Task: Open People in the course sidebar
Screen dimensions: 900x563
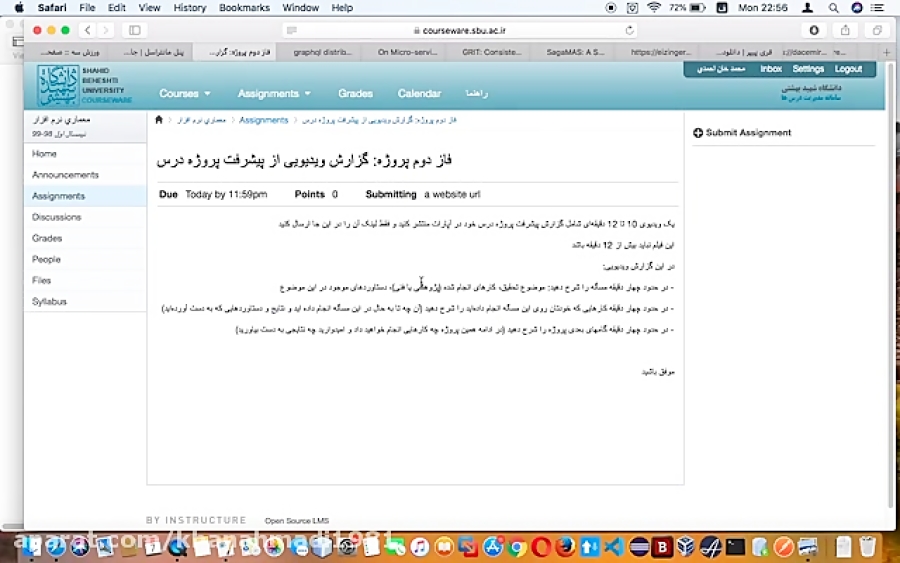Action: point(86,259)
